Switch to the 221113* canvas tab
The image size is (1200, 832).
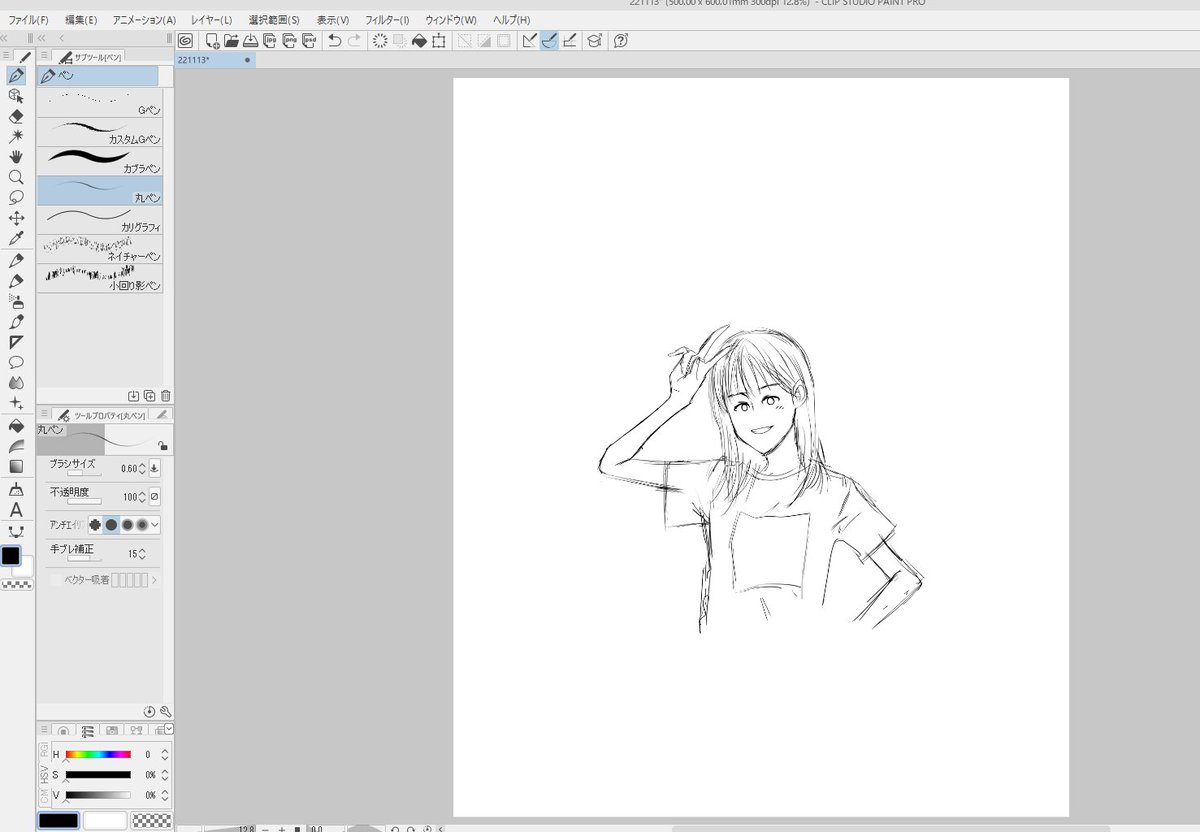pos(215,60)
